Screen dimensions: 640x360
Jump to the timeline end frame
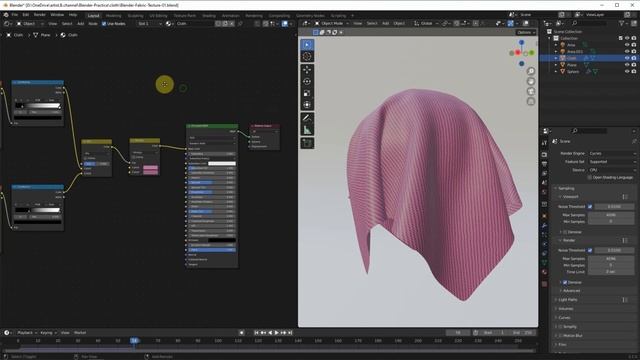[290, 333]
